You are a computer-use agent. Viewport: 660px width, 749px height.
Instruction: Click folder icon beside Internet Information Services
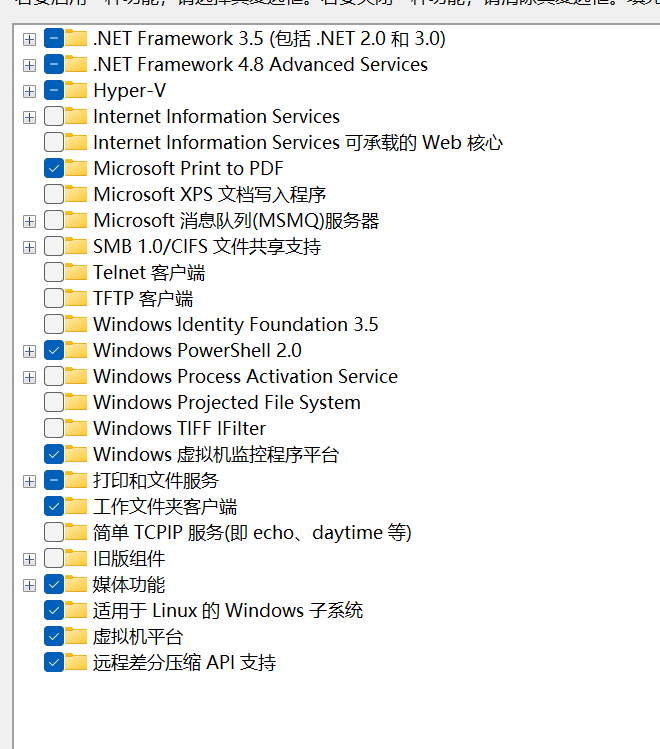[76, 116]
